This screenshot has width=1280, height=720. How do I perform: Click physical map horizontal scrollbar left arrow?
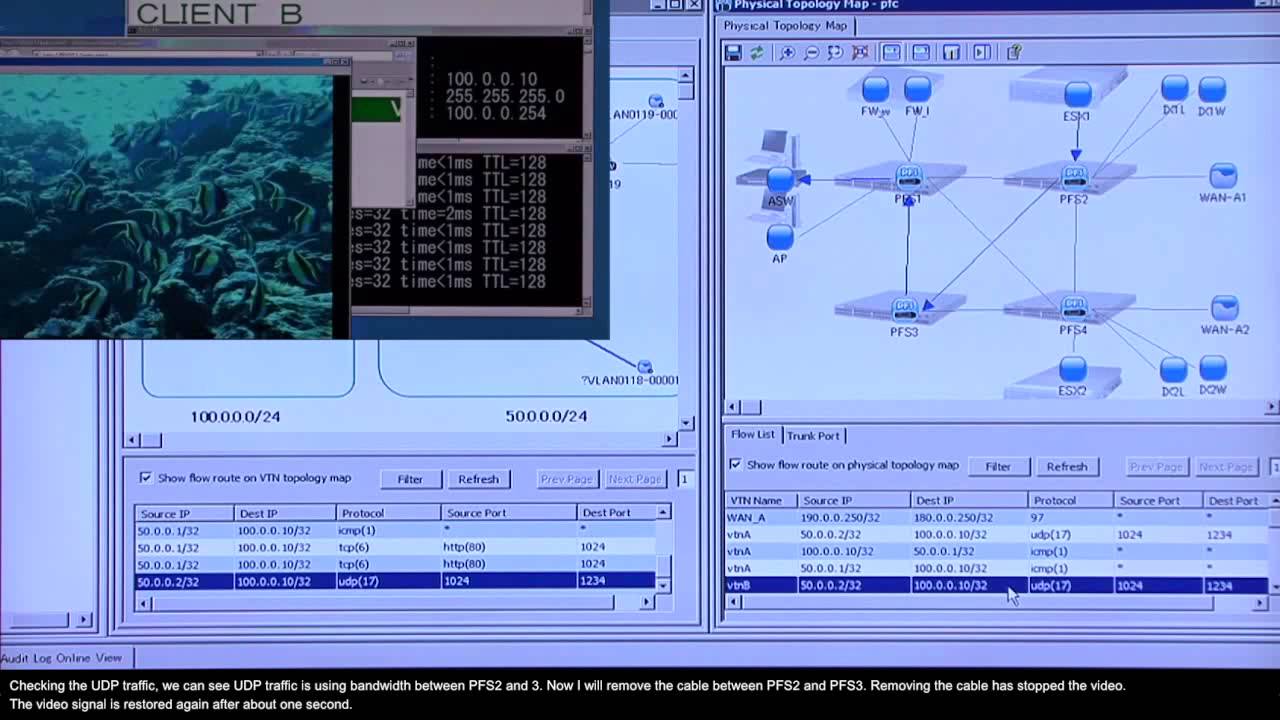[x=733, y=407]
